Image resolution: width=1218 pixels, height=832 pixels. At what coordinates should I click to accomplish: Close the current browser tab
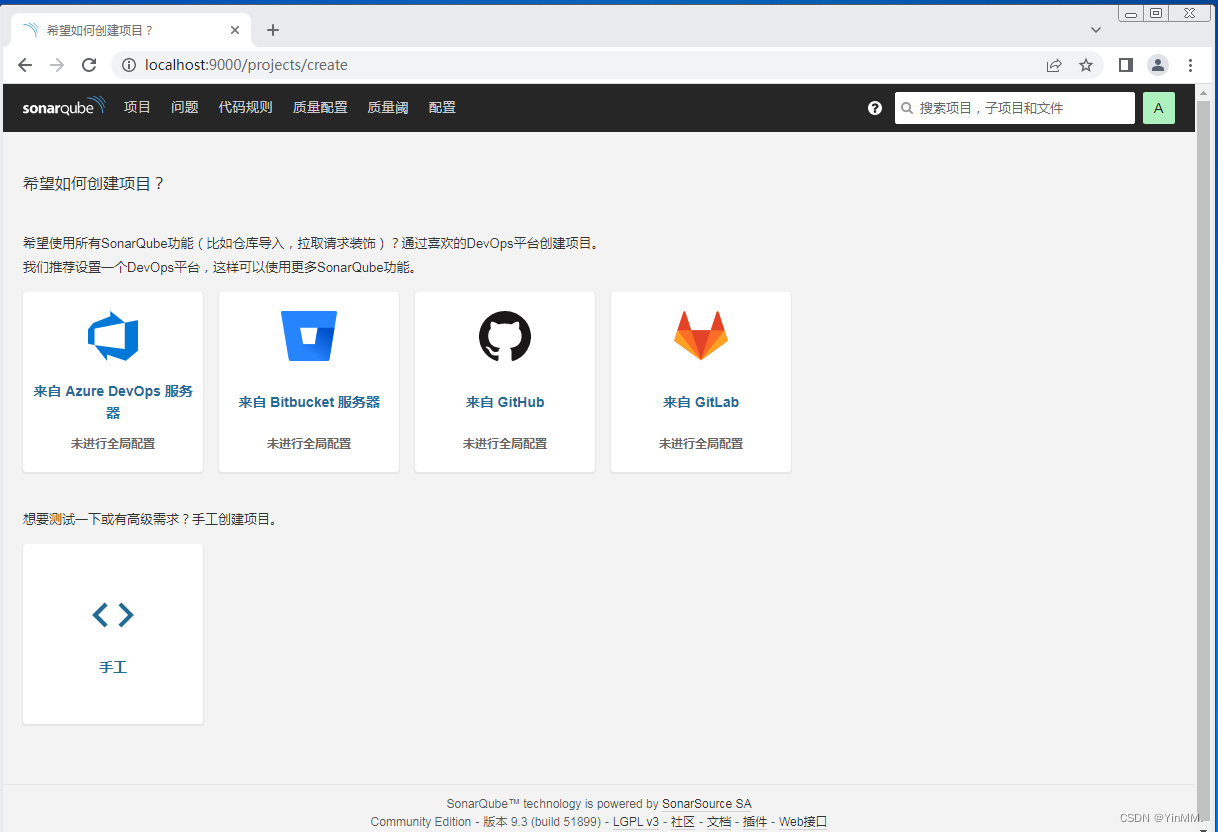235,30
